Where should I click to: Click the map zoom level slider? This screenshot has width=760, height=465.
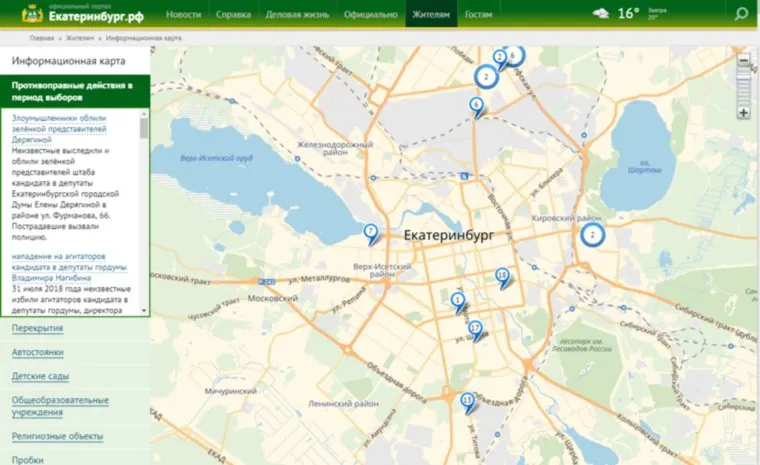pyautogui.click(x=743, y=87)
